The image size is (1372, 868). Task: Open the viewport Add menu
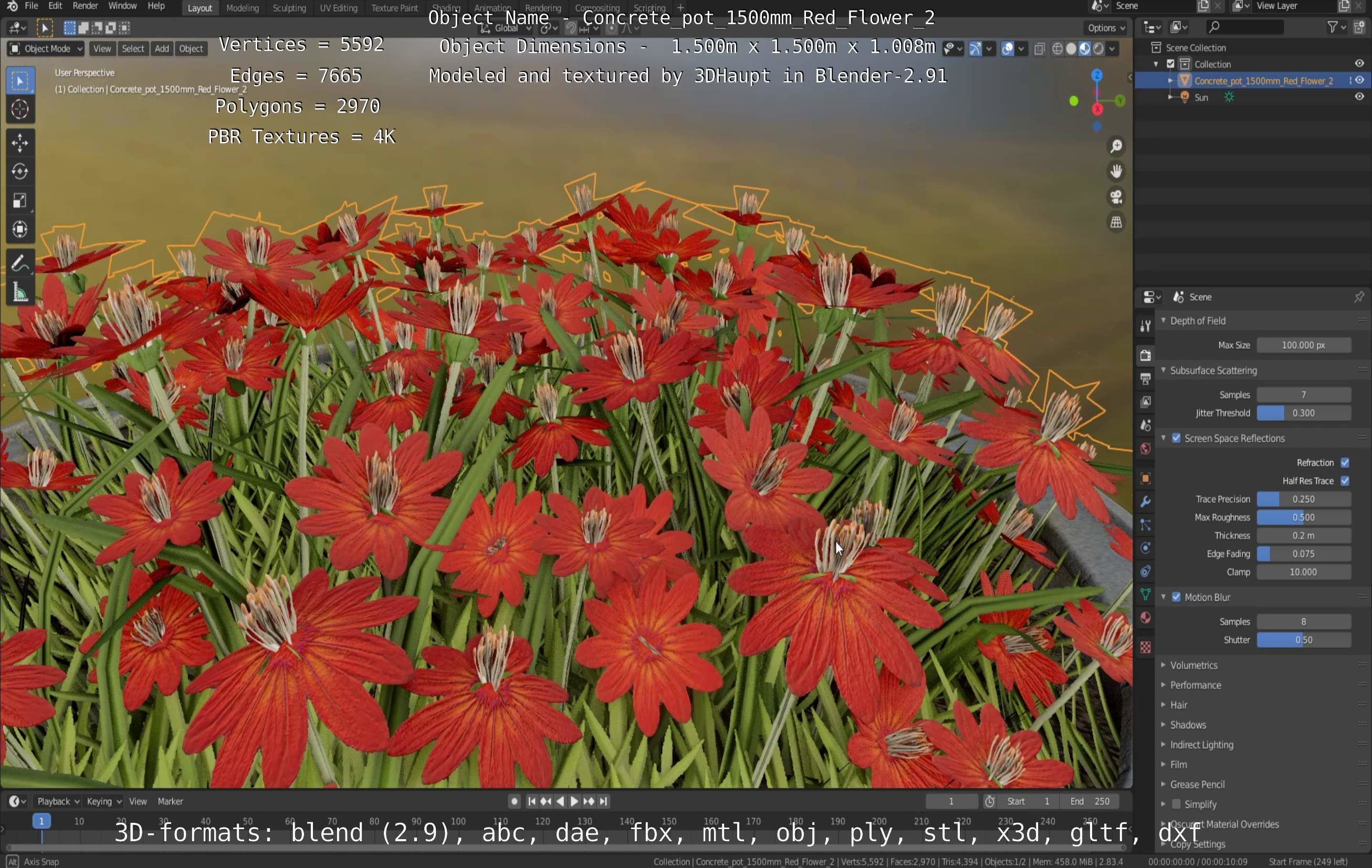coord(162,49)
